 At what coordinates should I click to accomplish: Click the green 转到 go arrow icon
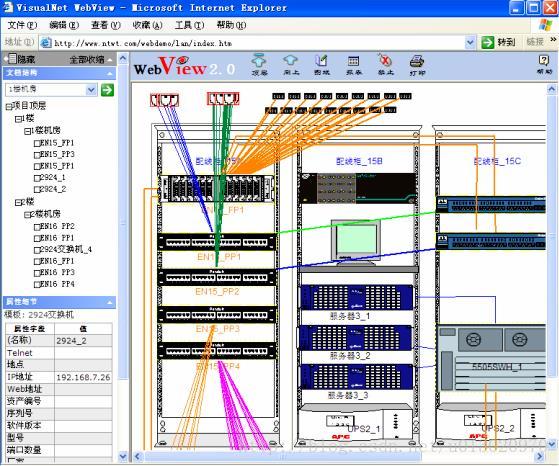pos(488,42)
